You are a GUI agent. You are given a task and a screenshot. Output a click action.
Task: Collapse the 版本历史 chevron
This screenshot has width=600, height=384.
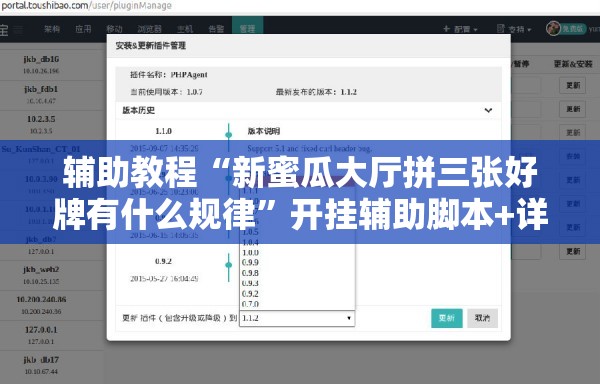click(488, 110)
